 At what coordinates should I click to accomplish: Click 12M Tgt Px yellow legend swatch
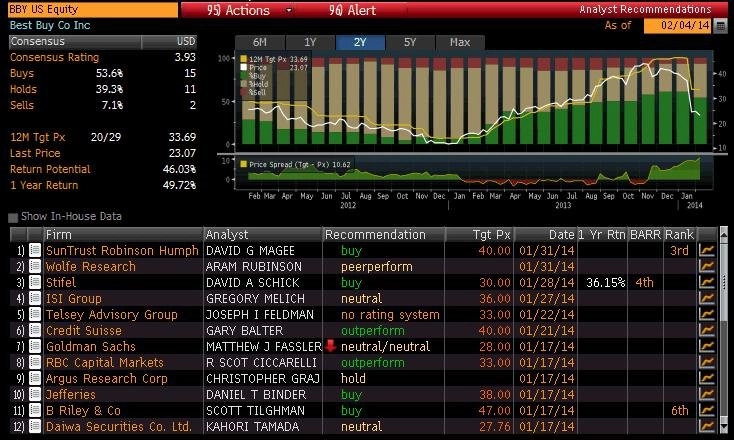coord(243,59)
